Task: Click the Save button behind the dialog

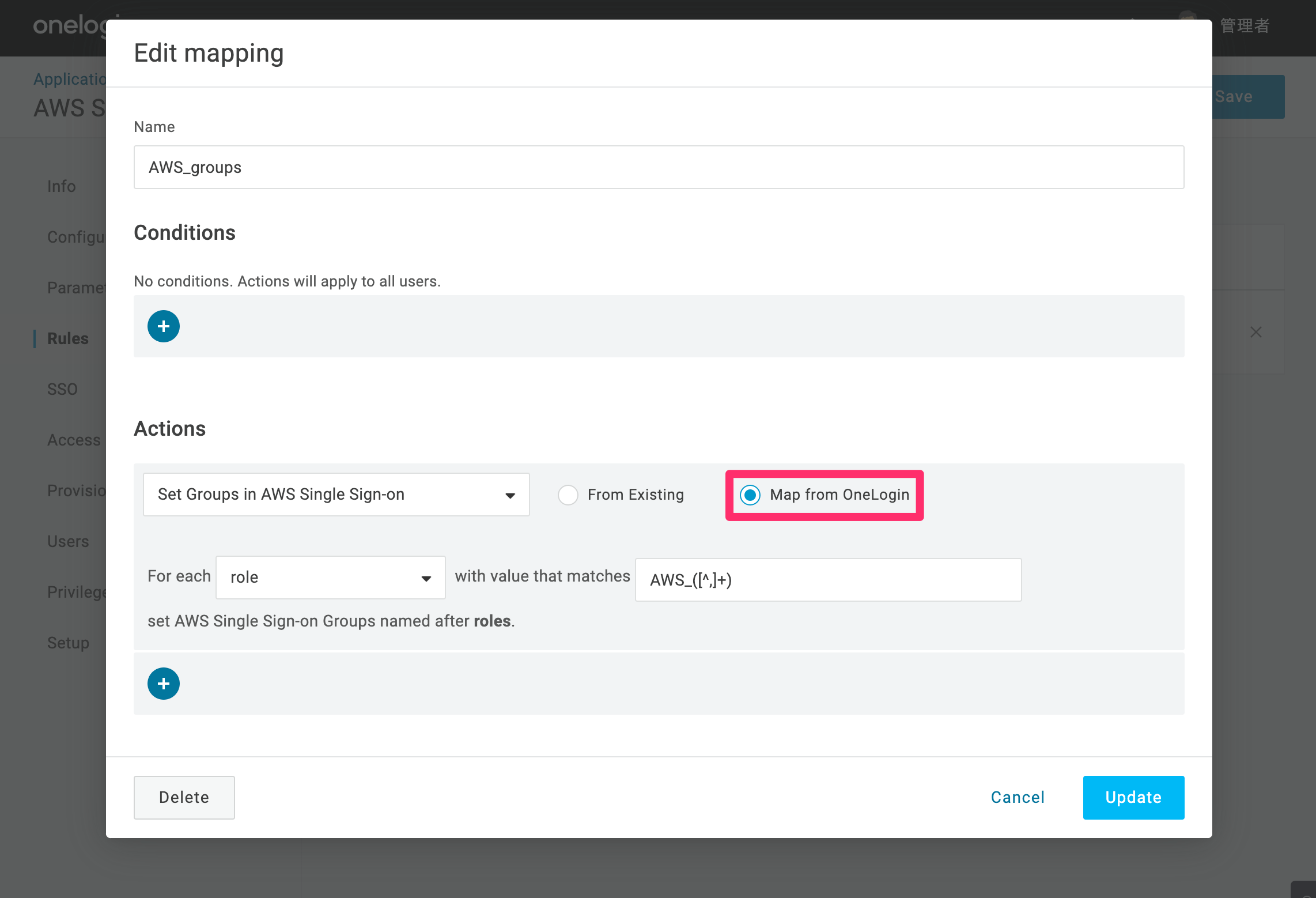Action: 1248,97
